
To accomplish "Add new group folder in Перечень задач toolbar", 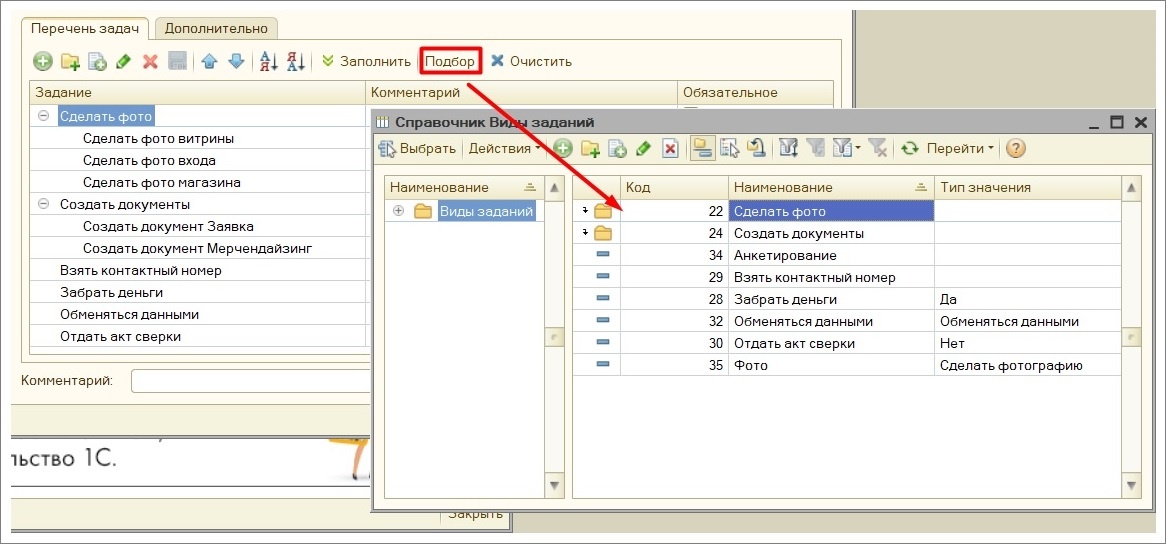I will click(x=71, y=62).
